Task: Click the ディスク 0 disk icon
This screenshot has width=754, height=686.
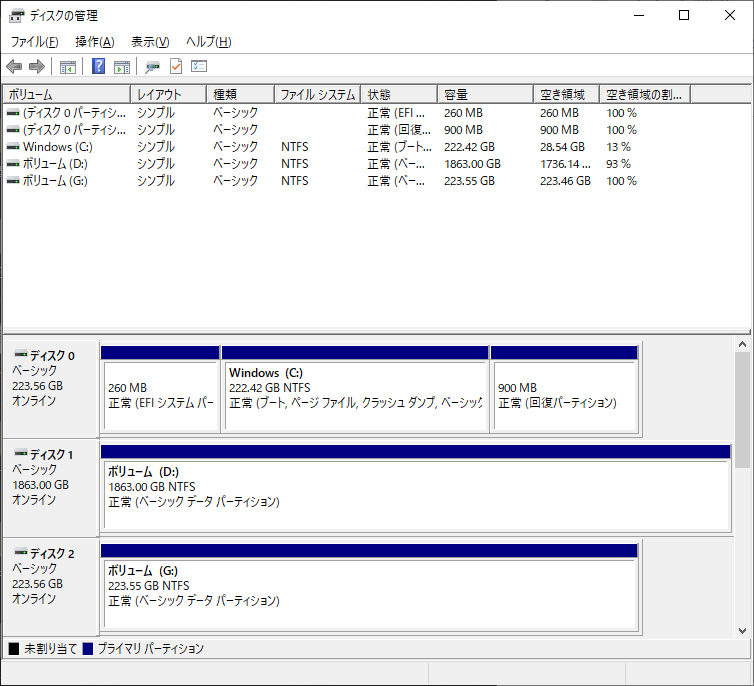Action: 21,355
